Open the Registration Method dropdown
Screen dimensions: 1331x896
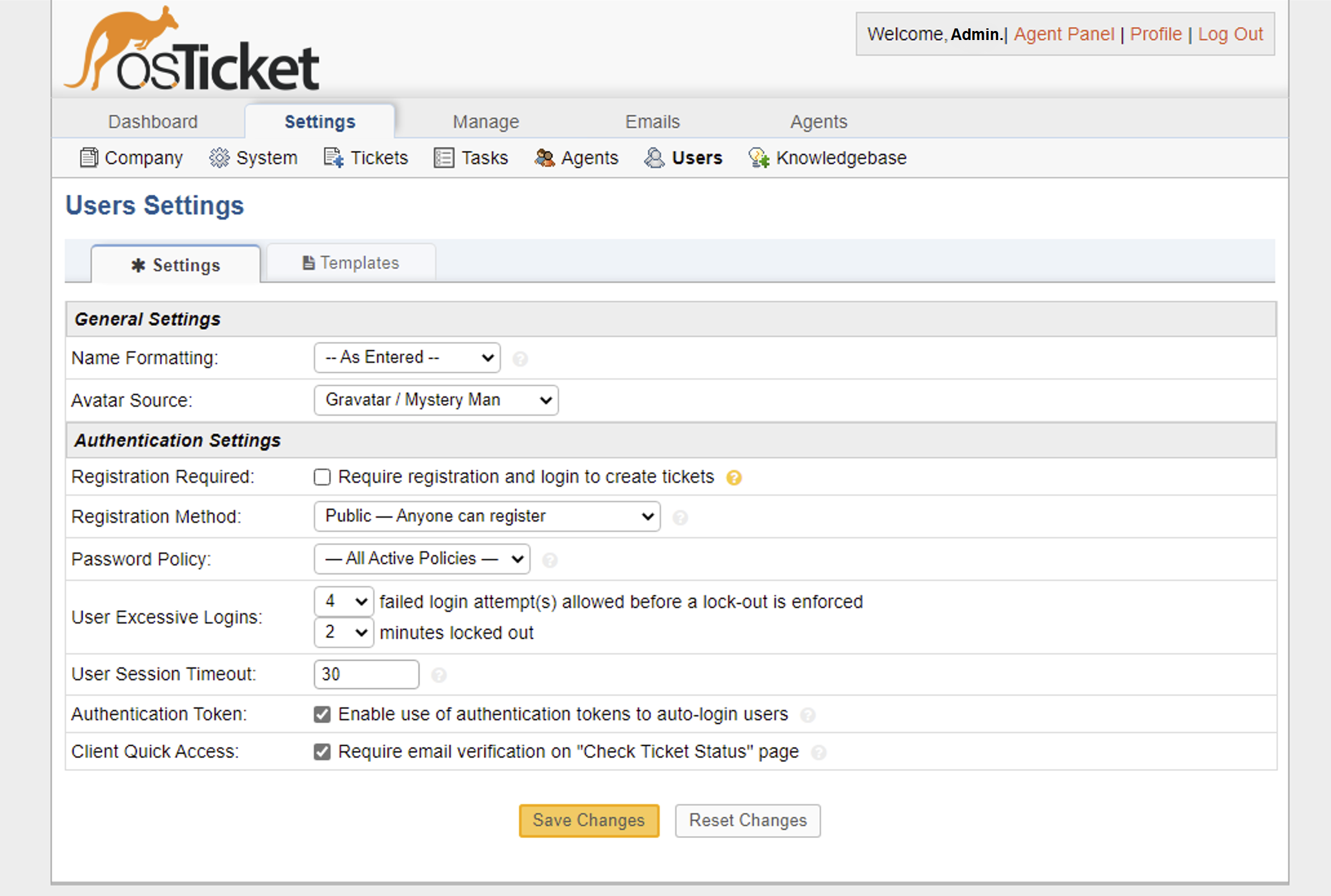point(487,516)
